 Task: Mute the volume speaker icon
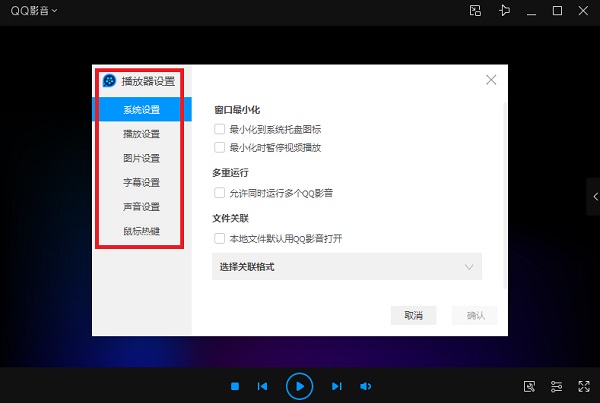[x=366, y=386]
